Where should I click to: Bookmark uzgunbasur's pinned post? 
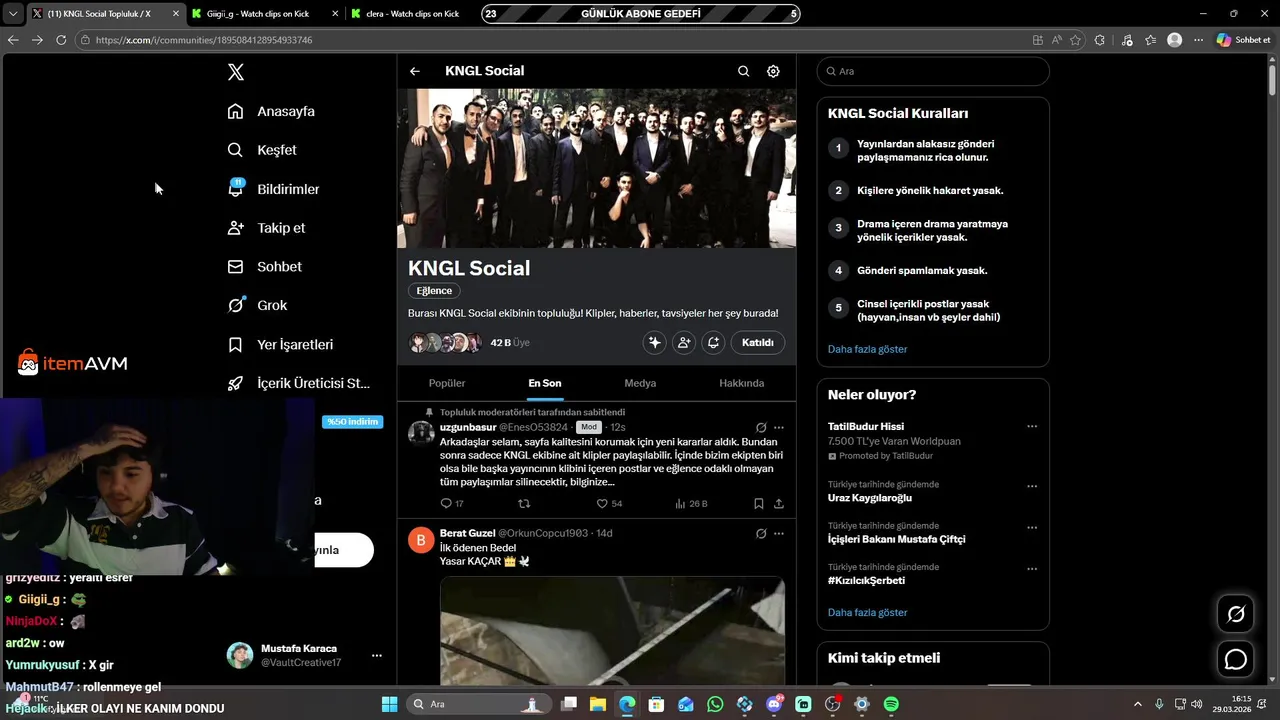(x=759, y=504)
